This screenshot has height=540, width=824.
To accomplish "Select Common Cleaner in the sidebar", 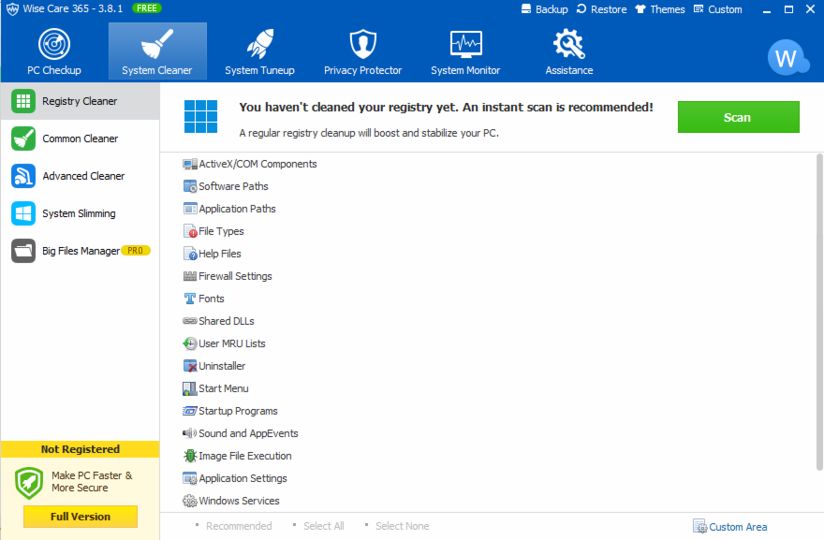I will (80, 139).
